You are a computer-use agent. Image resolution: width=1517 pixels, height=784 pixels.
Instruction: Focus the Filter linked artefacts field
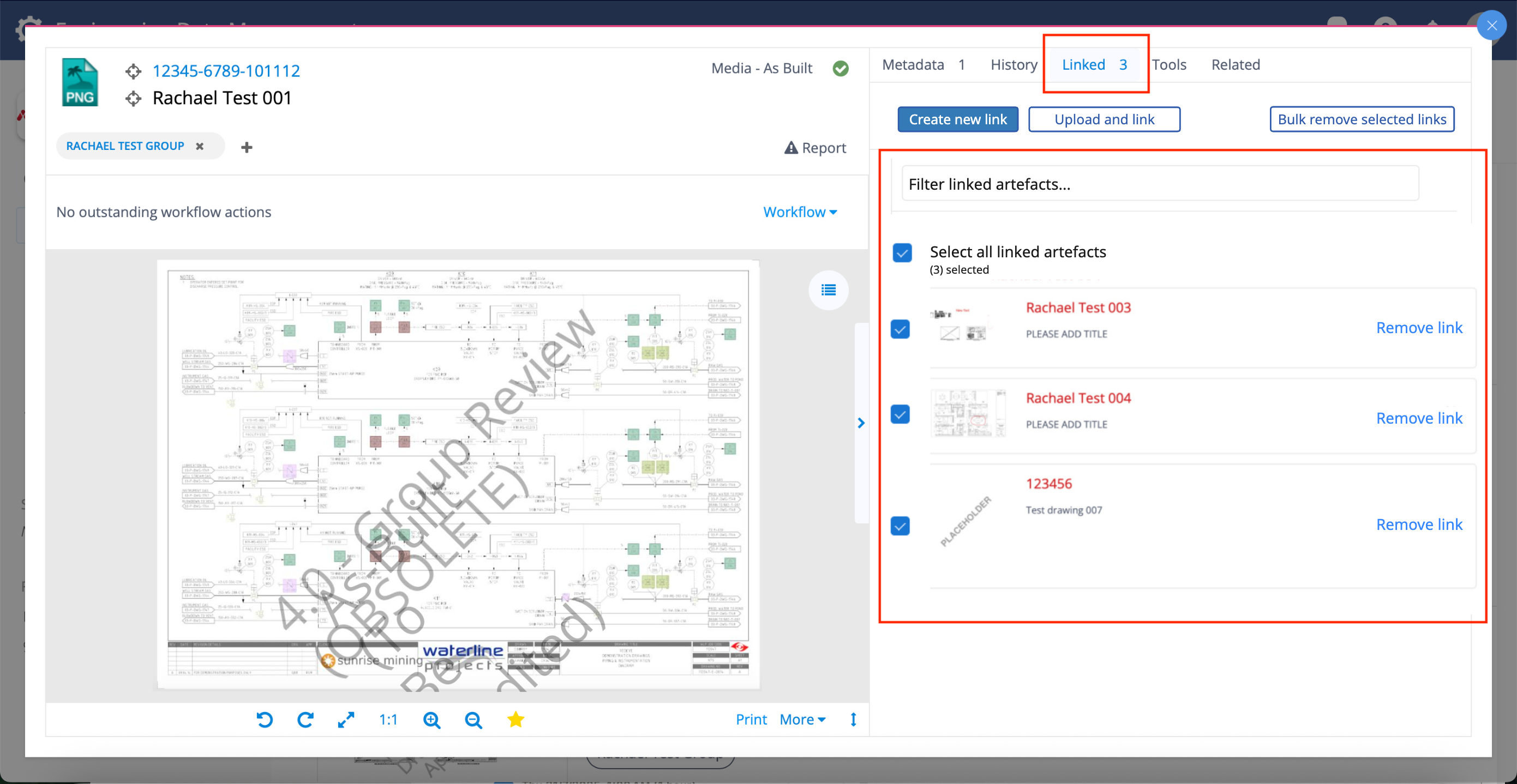coord(1160,184)
